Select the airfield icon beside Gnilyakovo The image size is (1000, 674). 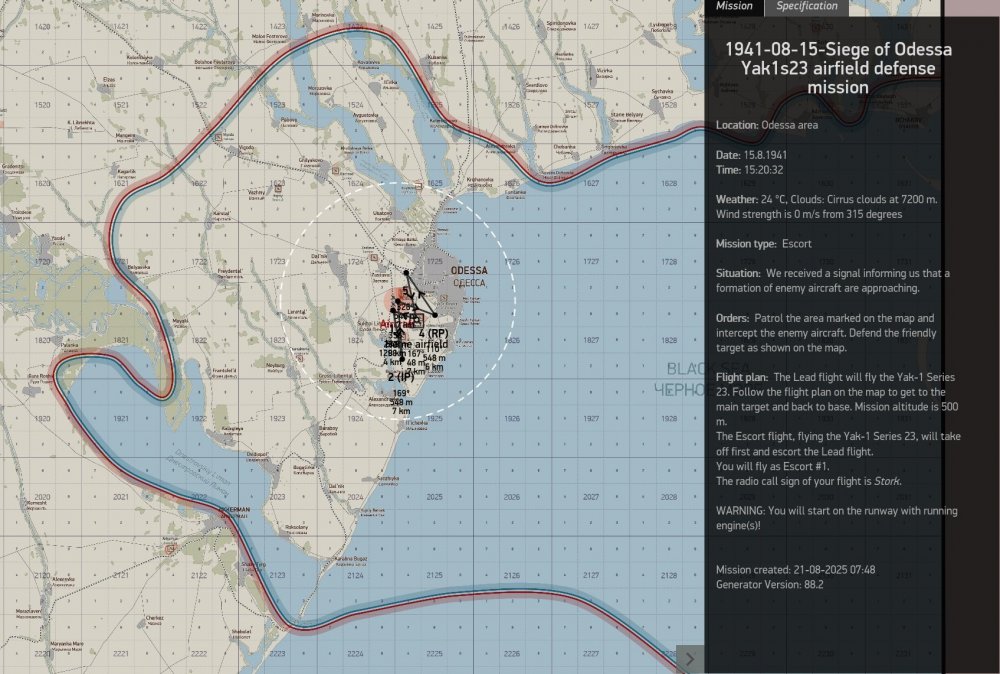[335, 170]
